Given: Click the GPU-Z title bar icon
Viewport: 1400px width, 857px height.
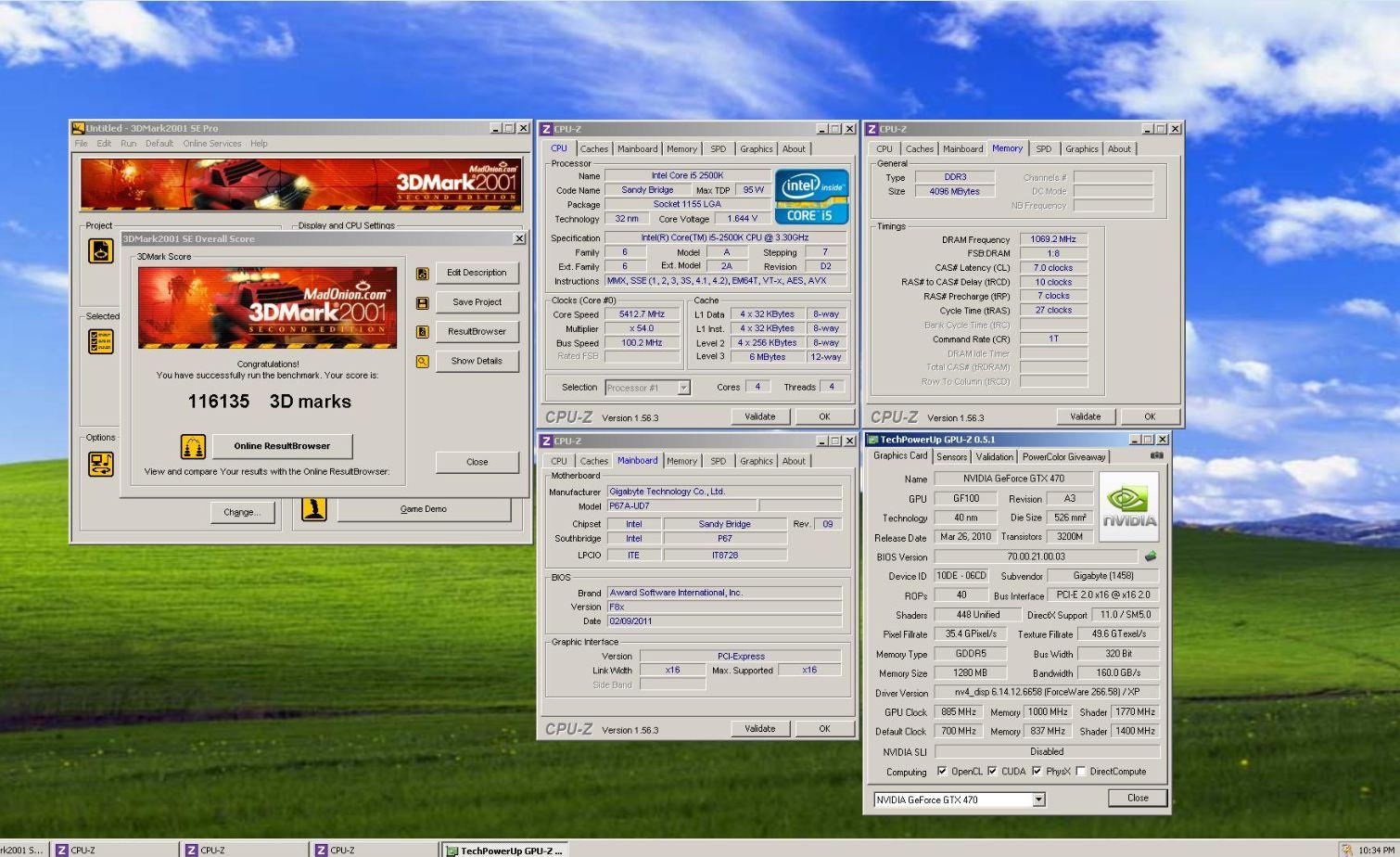Looking at the screenshot, I should [872, 440].
